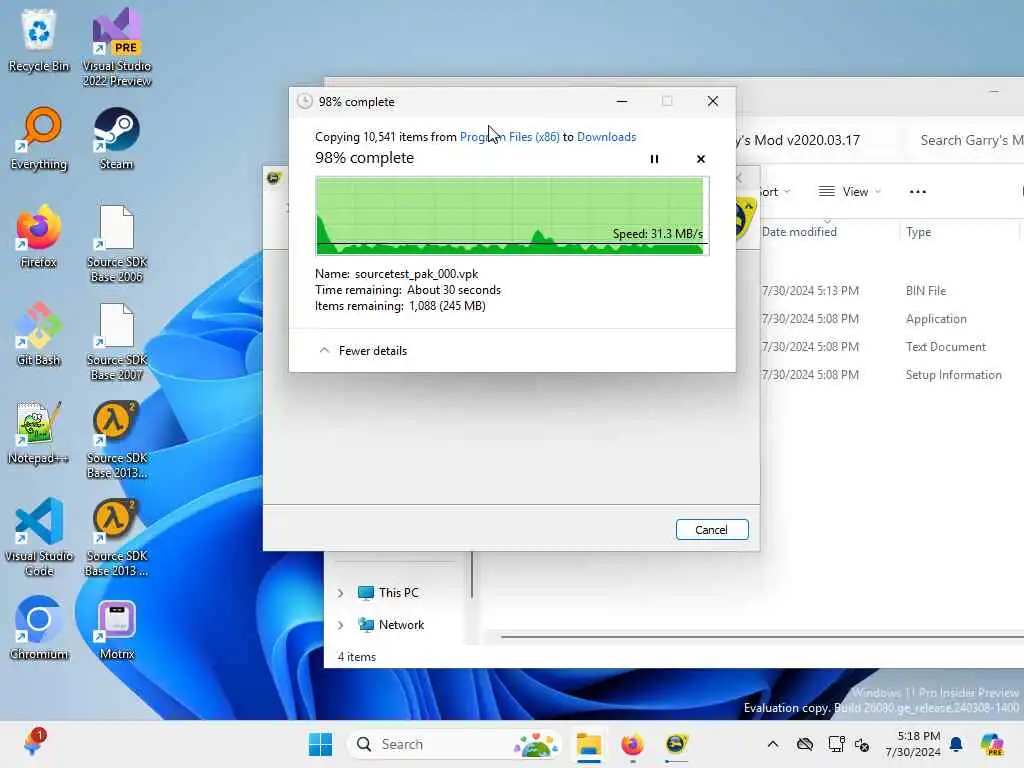
Task: Open the Recycle Bin desktop icon
Action: pos(39,40)
